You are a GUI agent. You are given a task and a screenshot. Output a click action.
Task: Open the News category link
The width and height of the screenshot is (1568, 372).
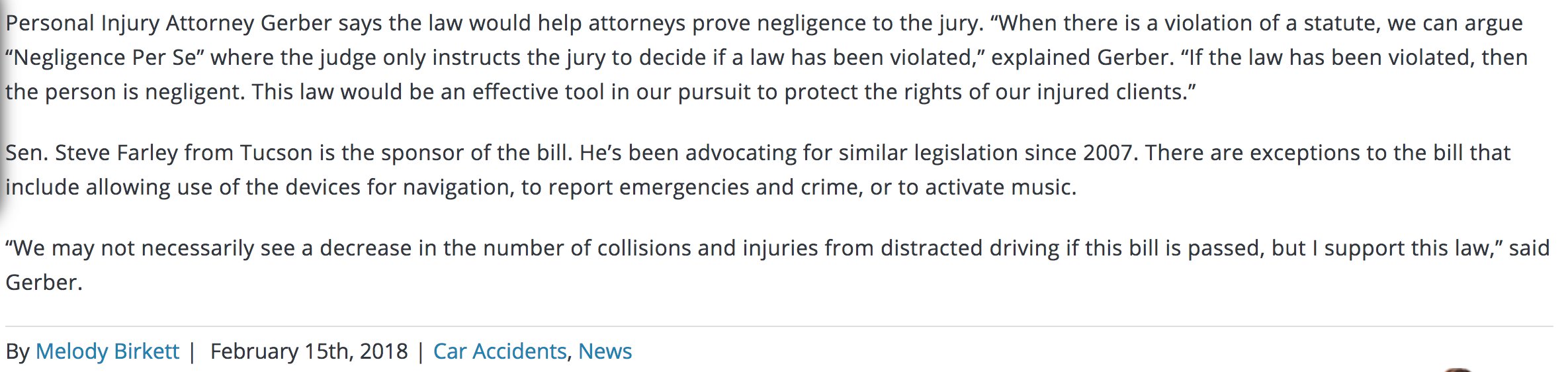click(x=605, y=351)
